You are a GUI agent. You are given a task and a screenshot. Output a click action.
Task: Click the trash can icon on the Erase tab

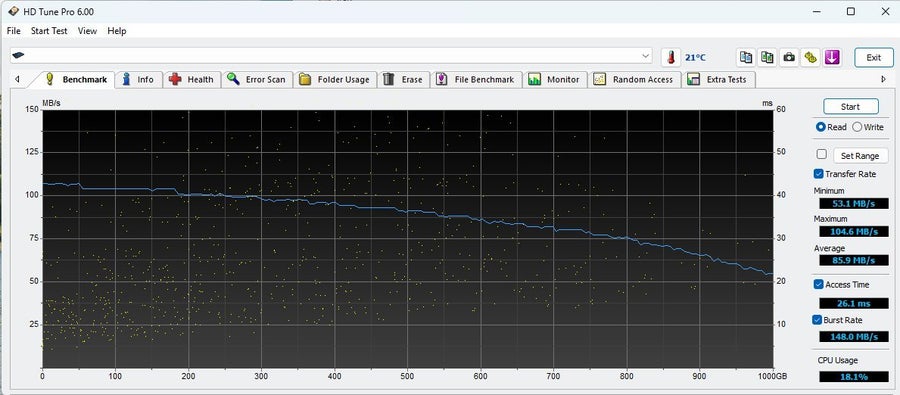389,79
